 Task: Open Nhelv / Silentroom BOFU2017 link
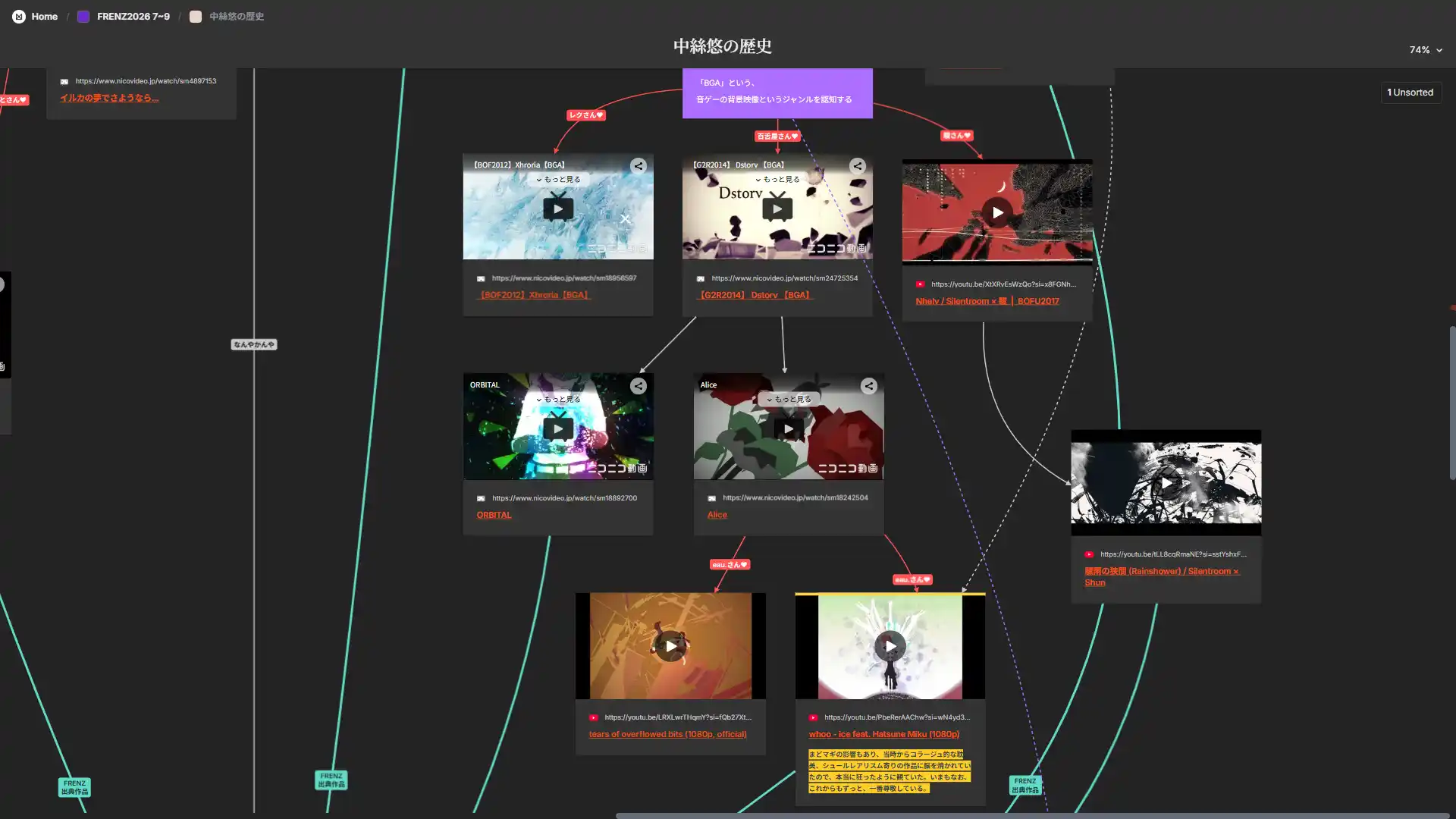[987, 301]
